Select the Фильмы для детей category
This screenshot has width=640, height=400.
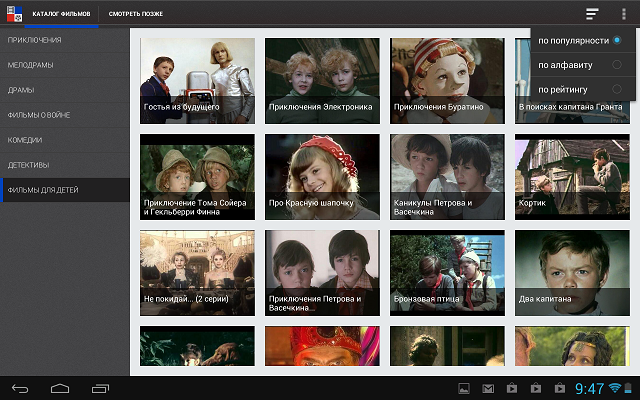tap(65, 190)
